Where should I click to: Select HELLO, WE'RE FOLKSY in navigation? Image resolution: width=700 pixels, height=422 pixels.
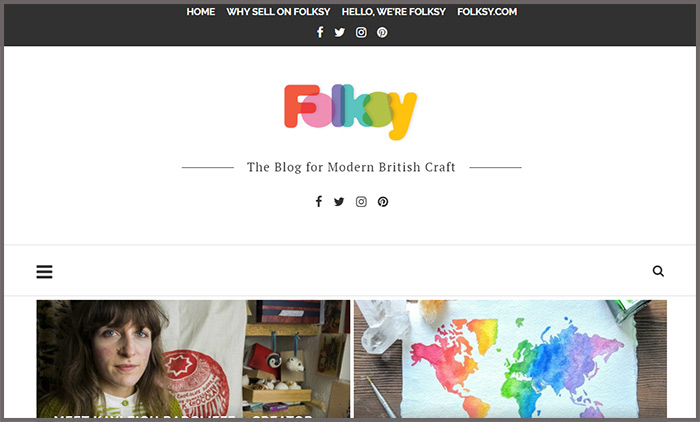pos(393,12)
